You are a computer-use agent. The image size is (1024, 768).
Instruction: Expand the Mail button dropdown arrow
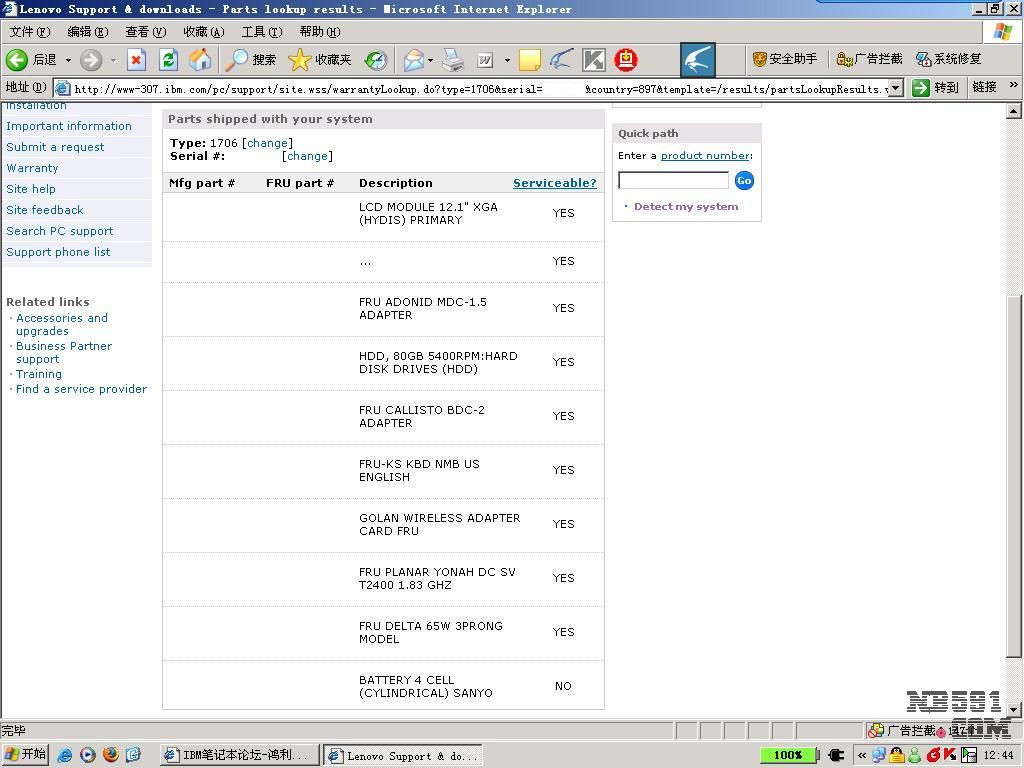click(x=430, y=60)
